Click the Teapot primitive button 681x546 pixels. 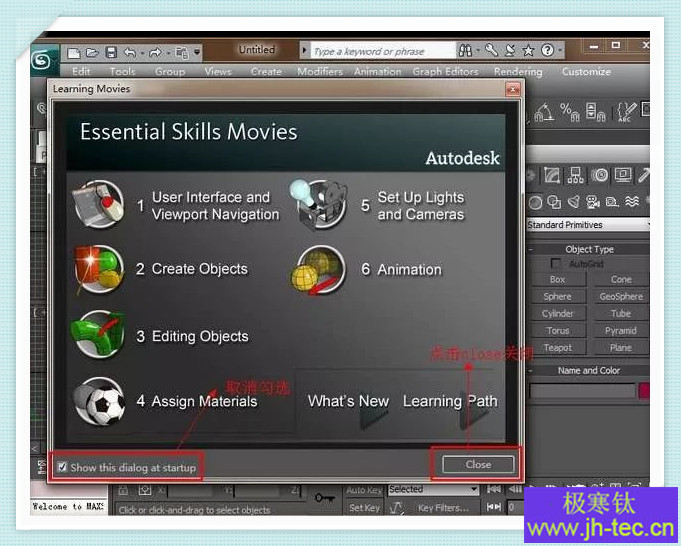point(558,347)
